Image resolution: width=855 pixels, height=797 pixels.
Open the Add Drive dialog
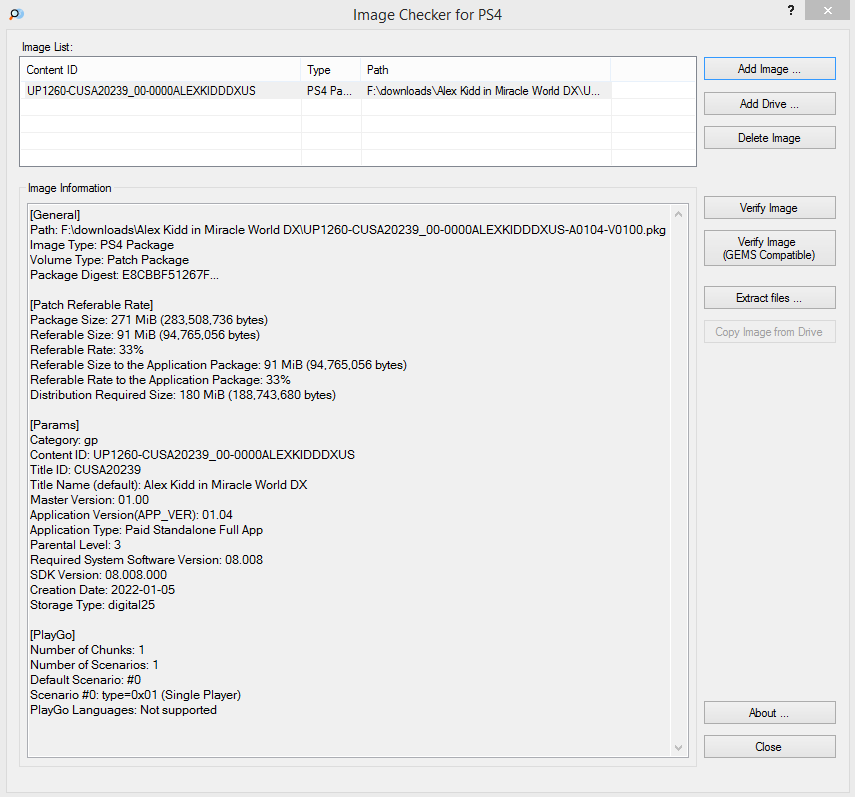[x=769, y=104]
